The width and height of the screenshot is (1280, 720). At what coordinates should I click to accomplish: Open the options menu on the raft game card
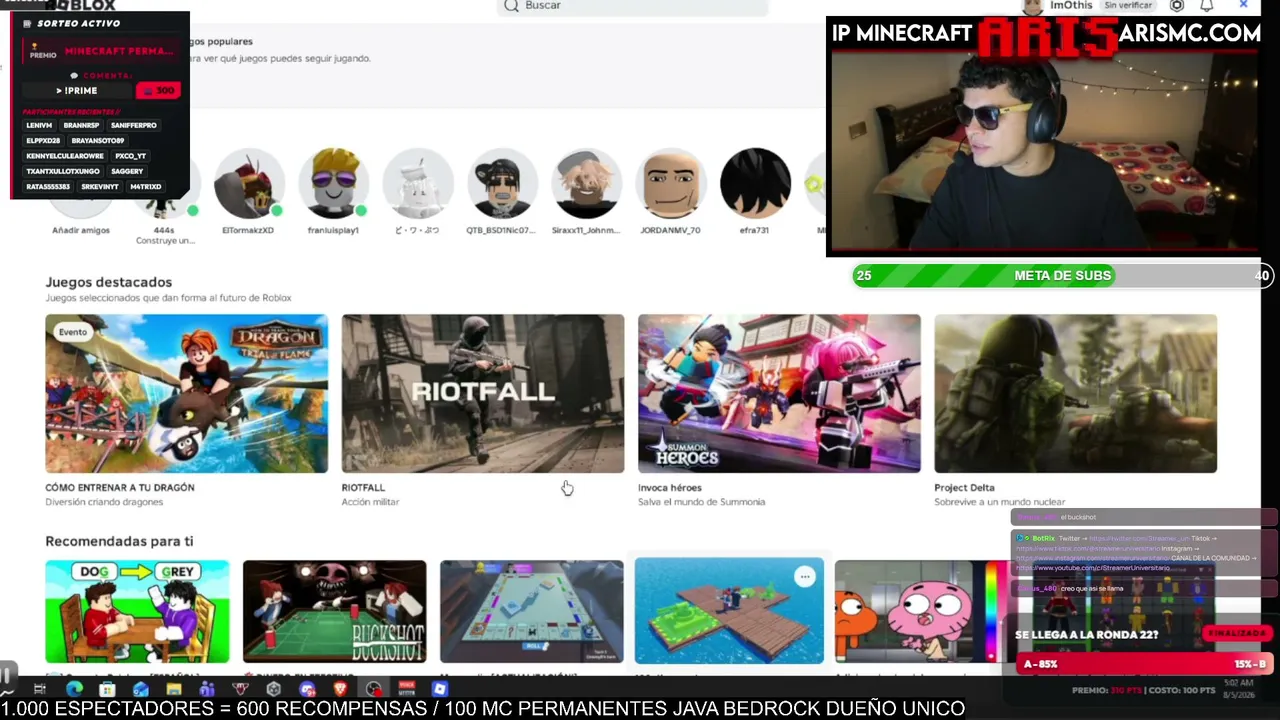(x=804, y=576)
